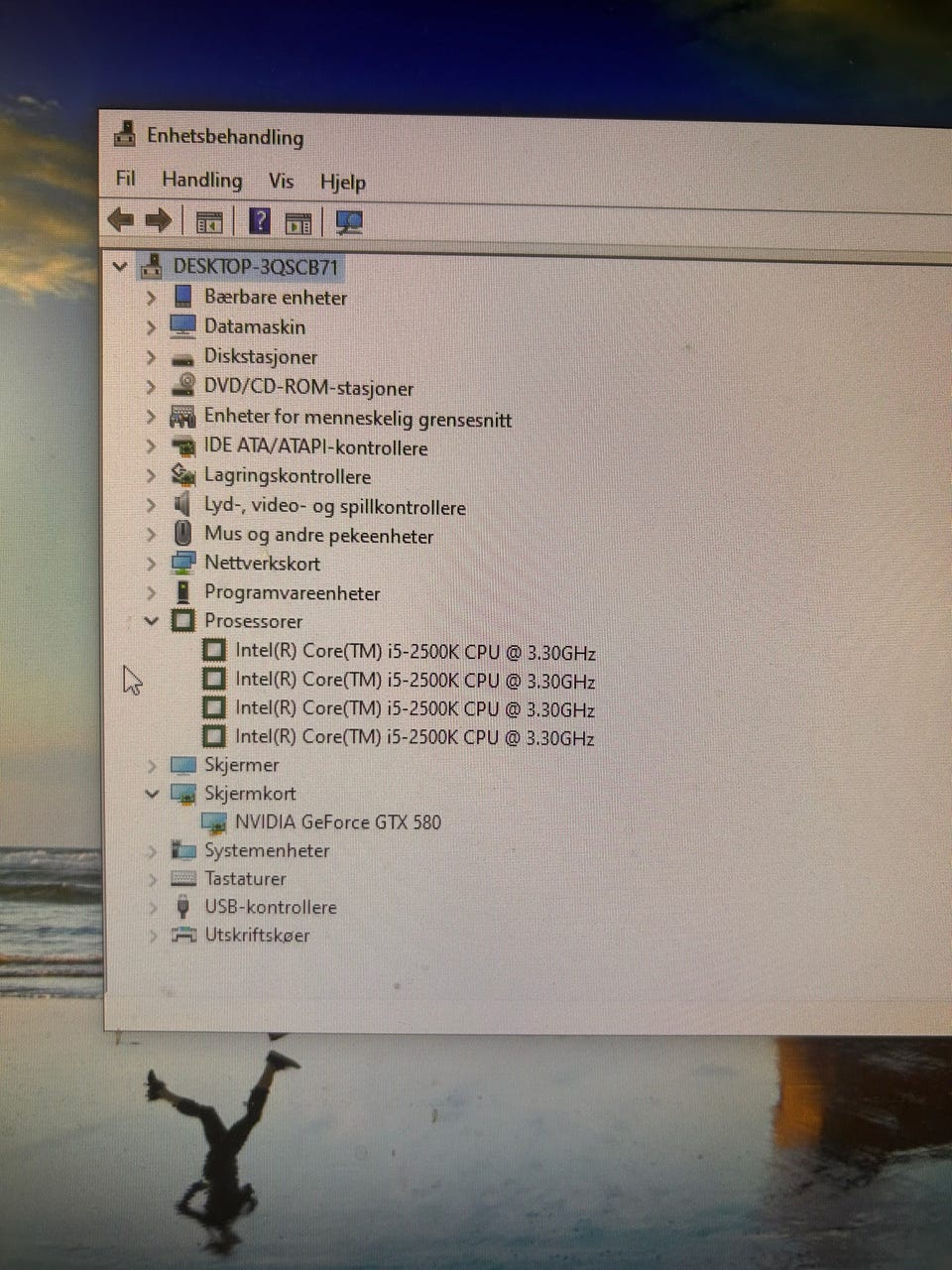Screen dimensions: 952x1270
Task: Click the Skjermer monitor icon
Action: (183, 765)
